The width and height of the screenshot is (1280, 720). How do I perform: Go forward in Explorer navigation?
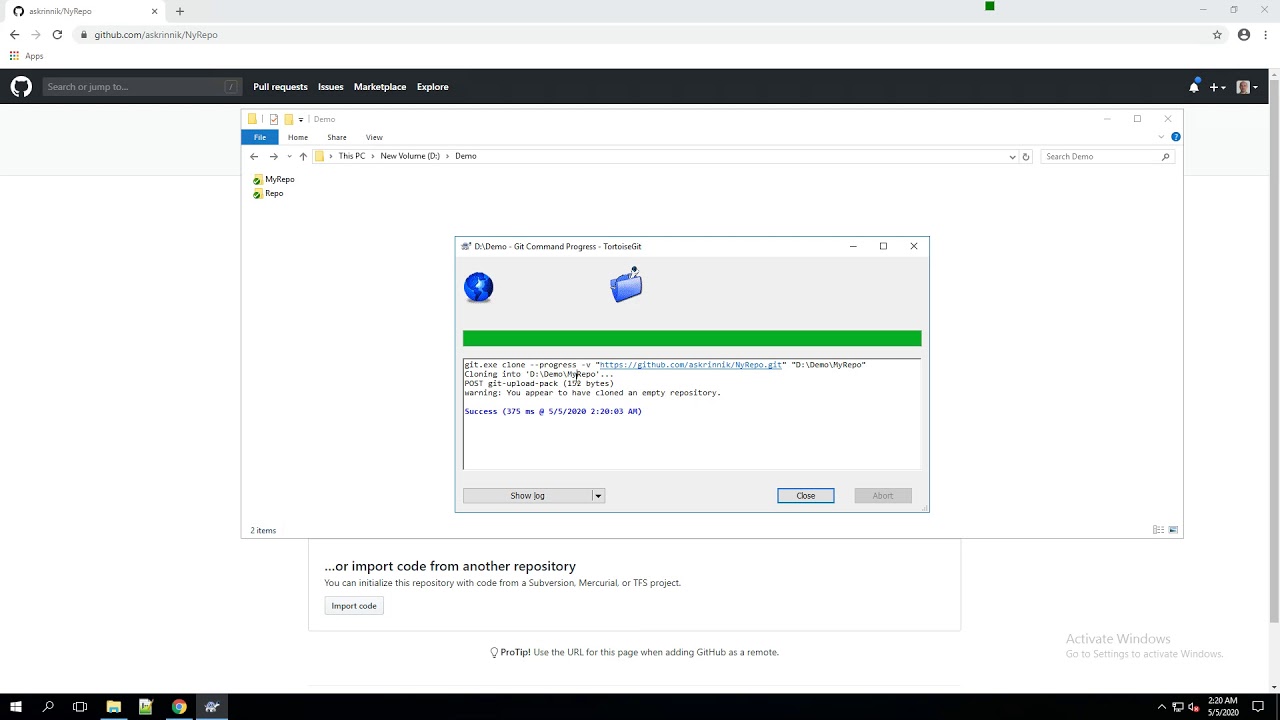pyautogui.click(x=273, y=157)
